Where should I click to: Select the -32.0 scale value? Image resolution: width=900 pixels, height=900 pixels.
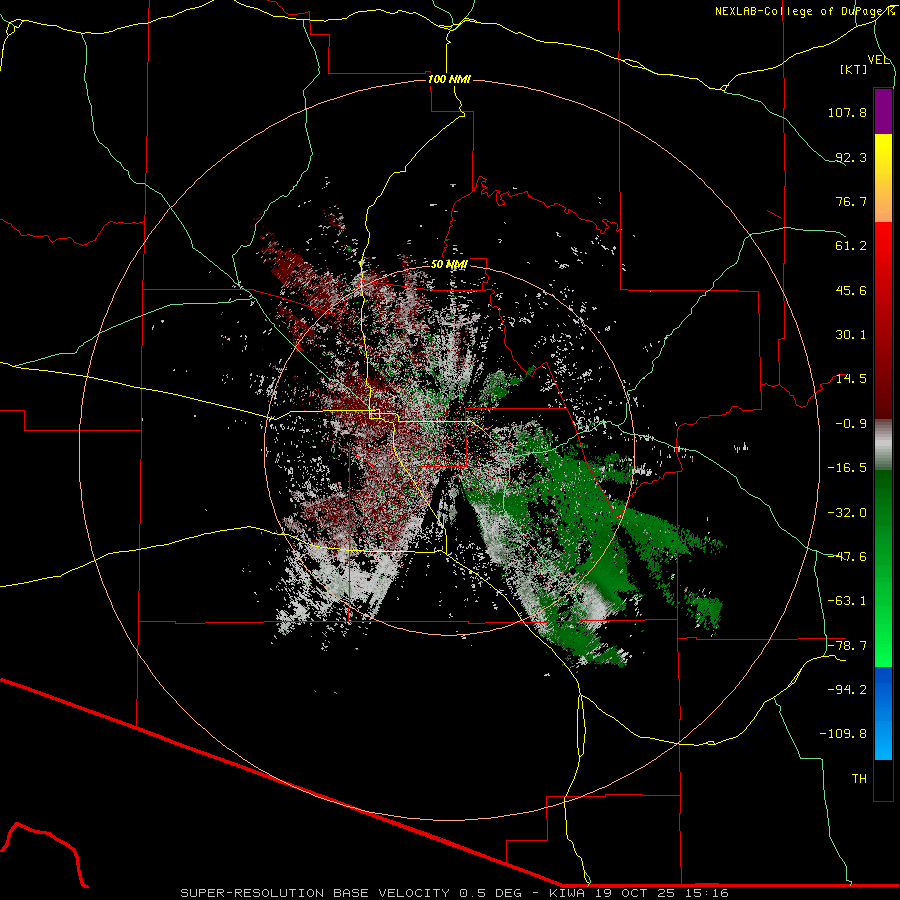click(847, 513)
